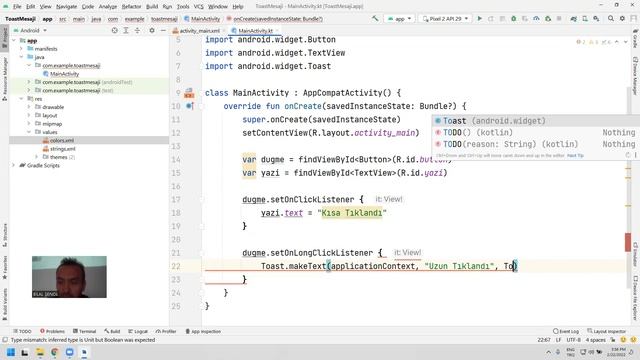The width and height of the screenshot is (640, 360).
Task: Expand the drawable folder
Action: point(29,107)
